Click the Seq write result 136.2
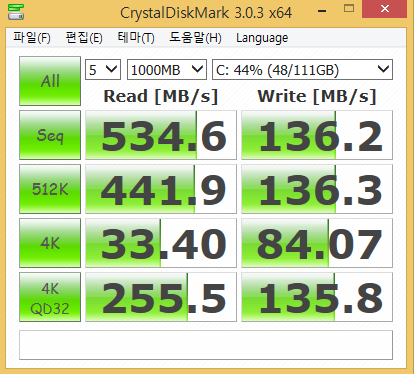Screen dimensions: 414x374 [x=317, y=135]
